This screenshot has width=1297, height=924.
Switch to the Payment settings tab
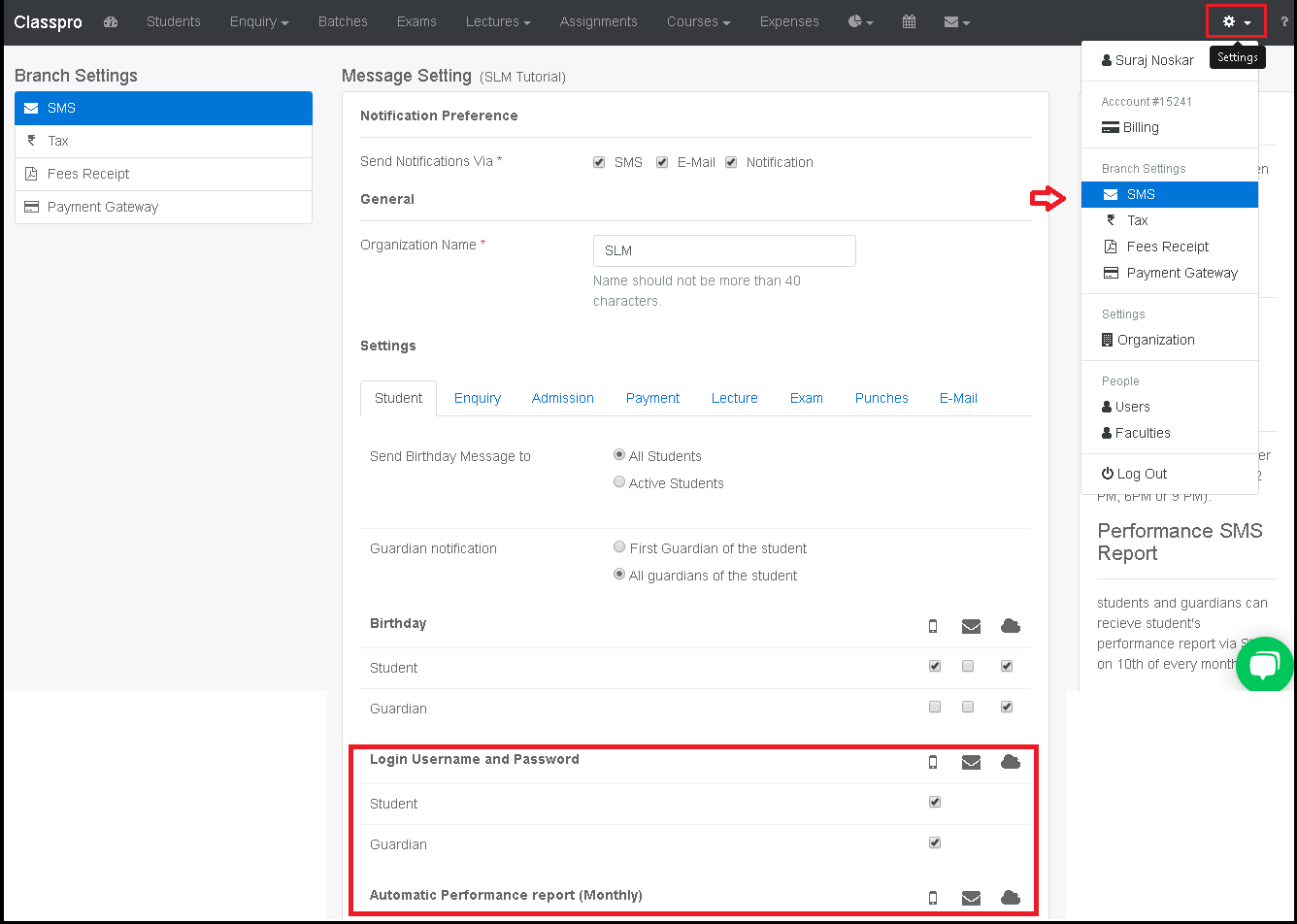652,398
